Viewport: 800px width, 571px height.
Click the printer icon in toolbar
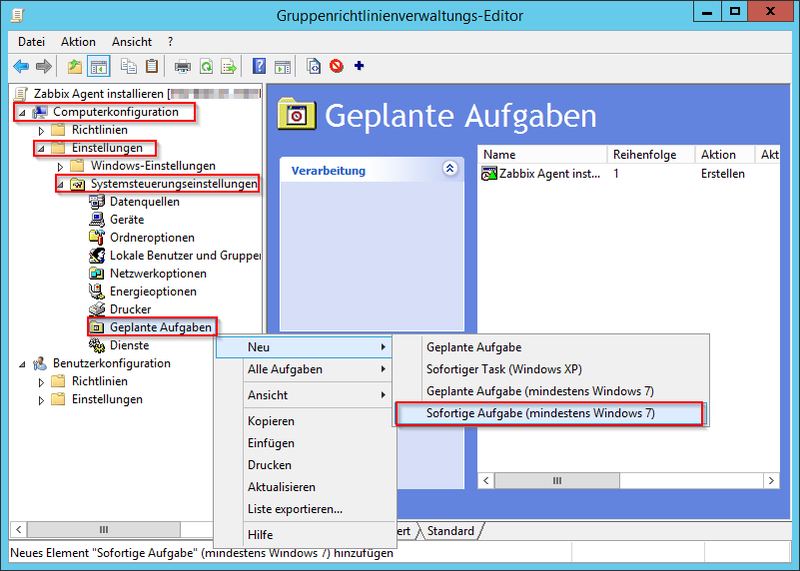coord(183,67)
